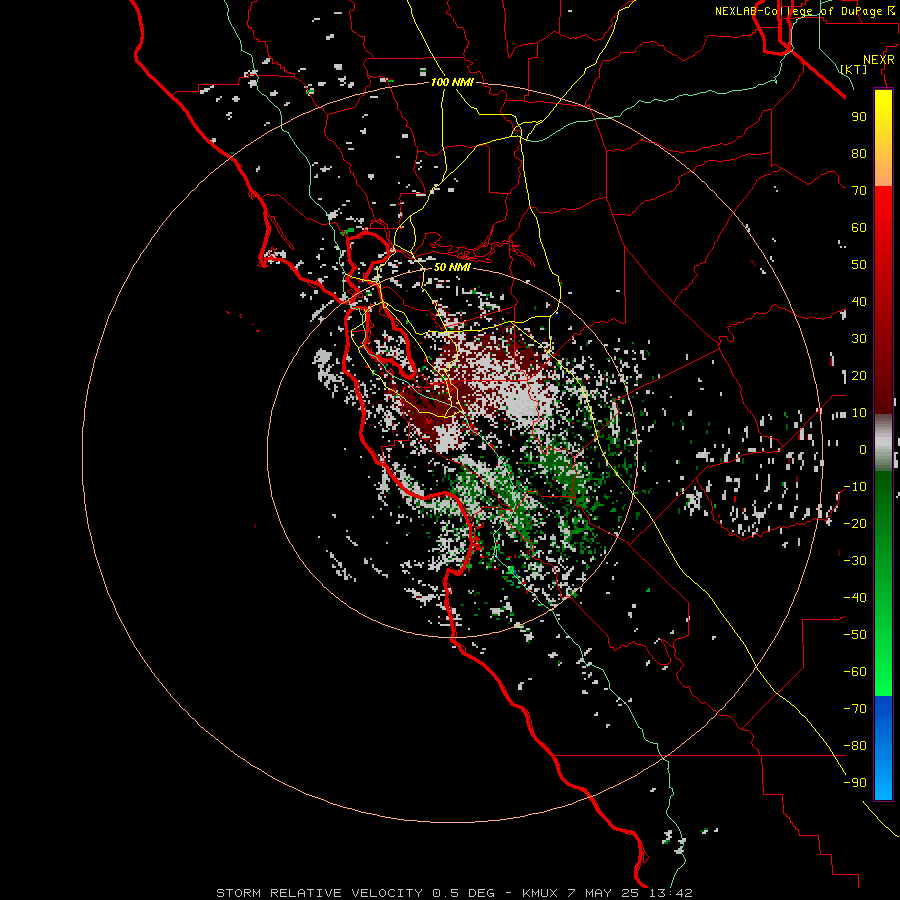Image resolution: width=900 pixels, height=900 pixels.
Task: Click the "-70" value on the velocity scale
Action: coord(855,709)
